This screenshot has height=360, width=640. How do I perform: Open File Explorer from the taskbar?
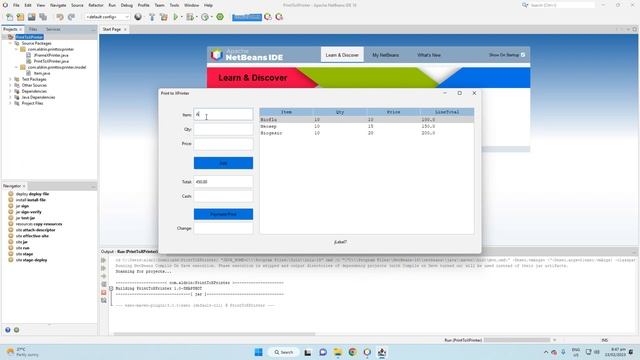338,352
